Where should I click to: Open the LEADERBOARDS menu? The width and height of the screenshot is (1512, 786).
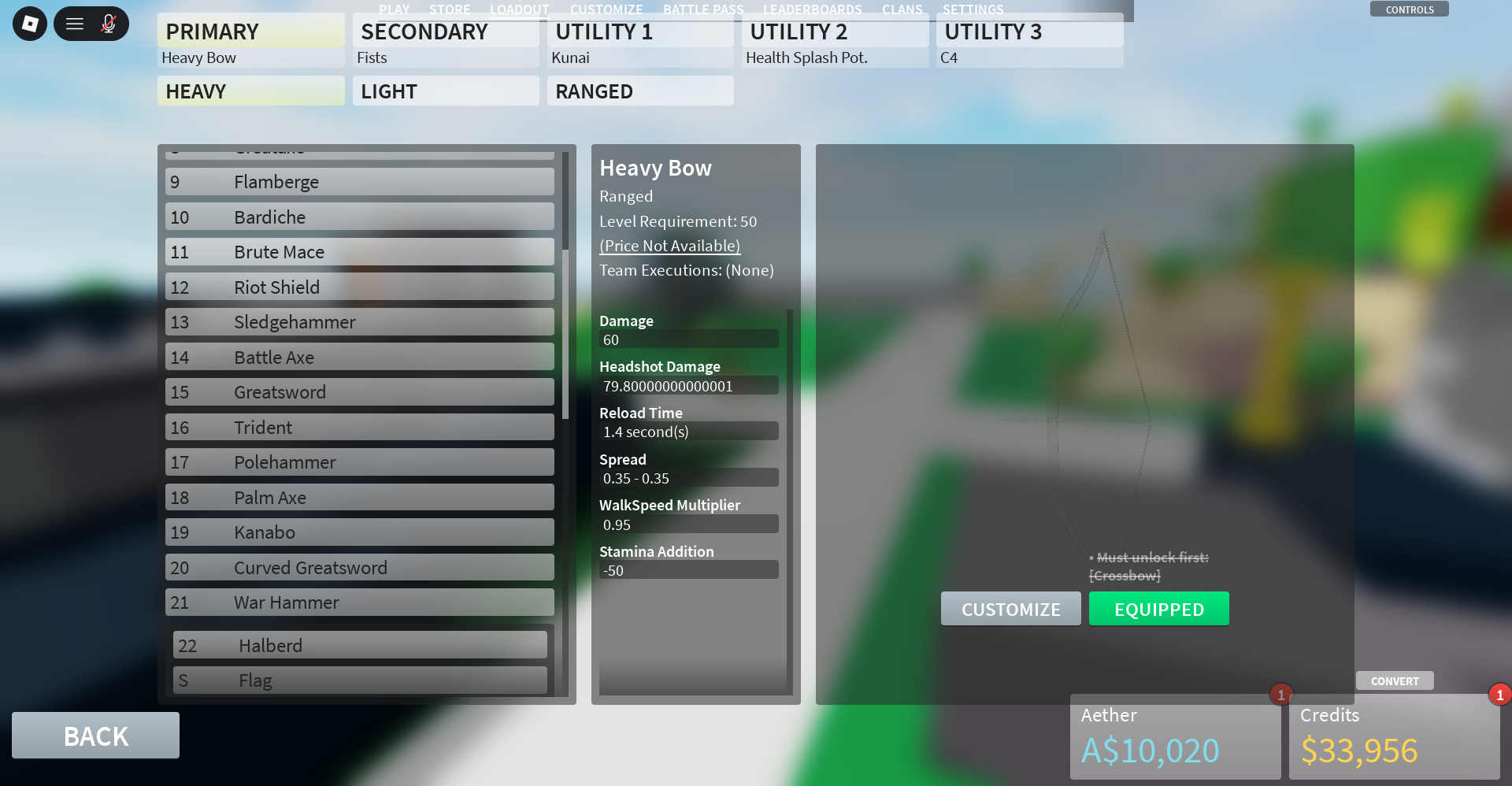813,9
